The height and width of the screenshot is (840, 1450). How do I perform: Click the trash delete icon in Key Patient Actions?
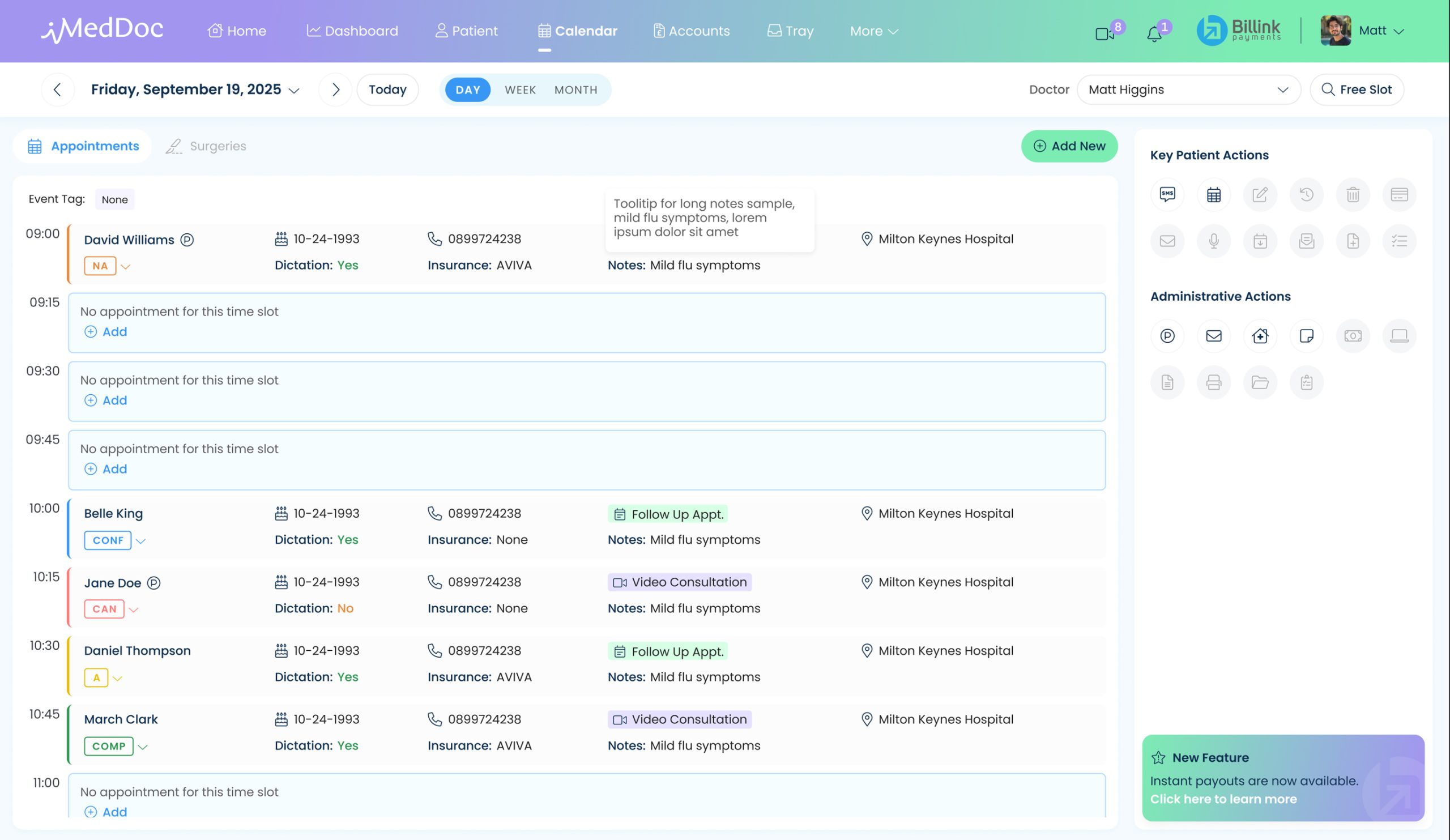point(1353,194)
